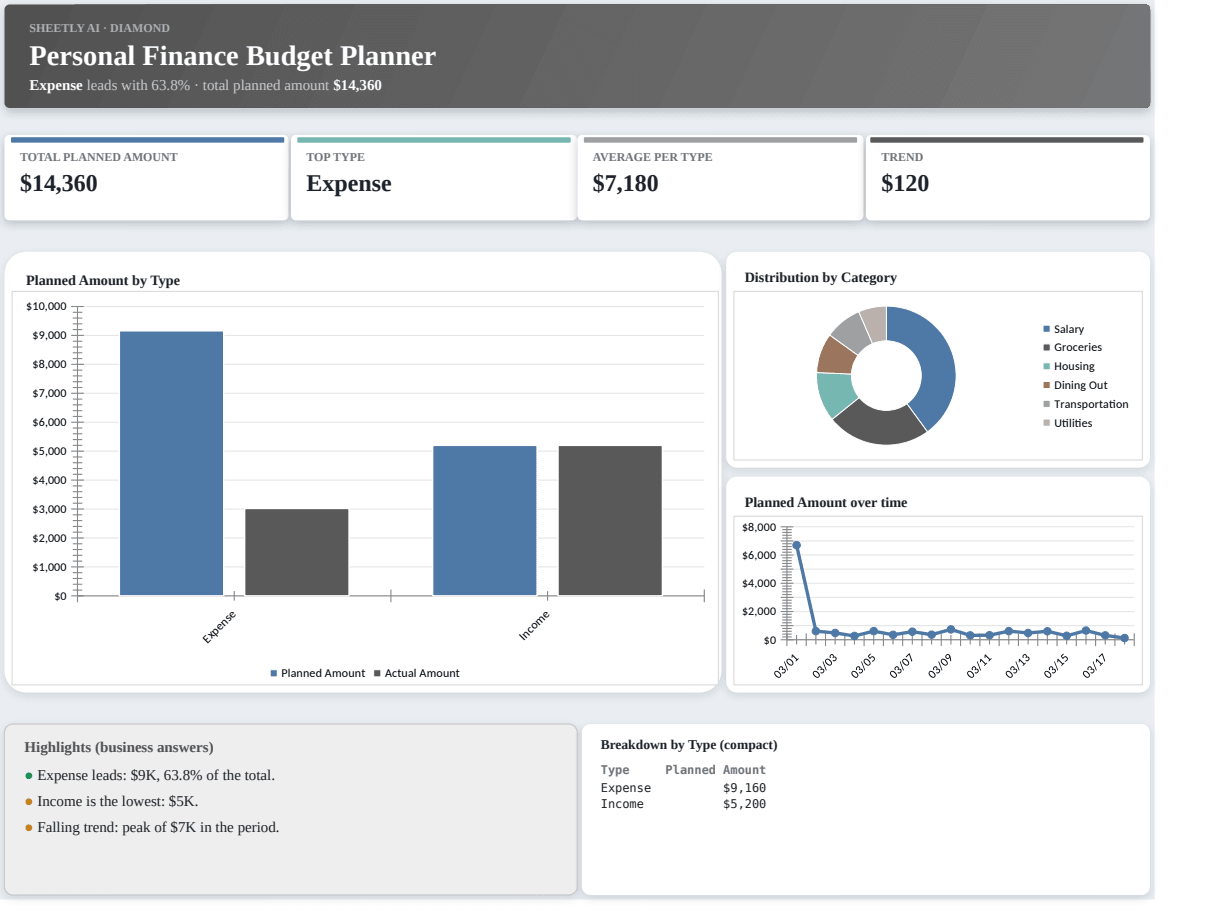Click the Salary legend color swatch

pyautogui.click(x=1047, y=329)
